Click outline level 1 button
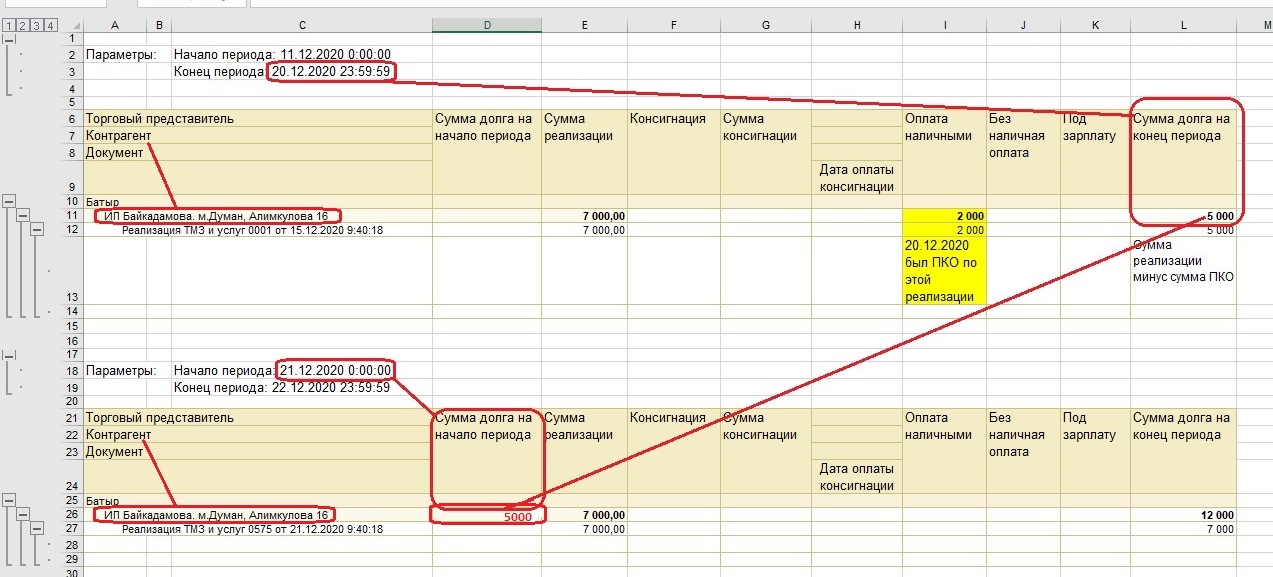The height and width of the screenshot is (577, 1273). pos(8,24)
